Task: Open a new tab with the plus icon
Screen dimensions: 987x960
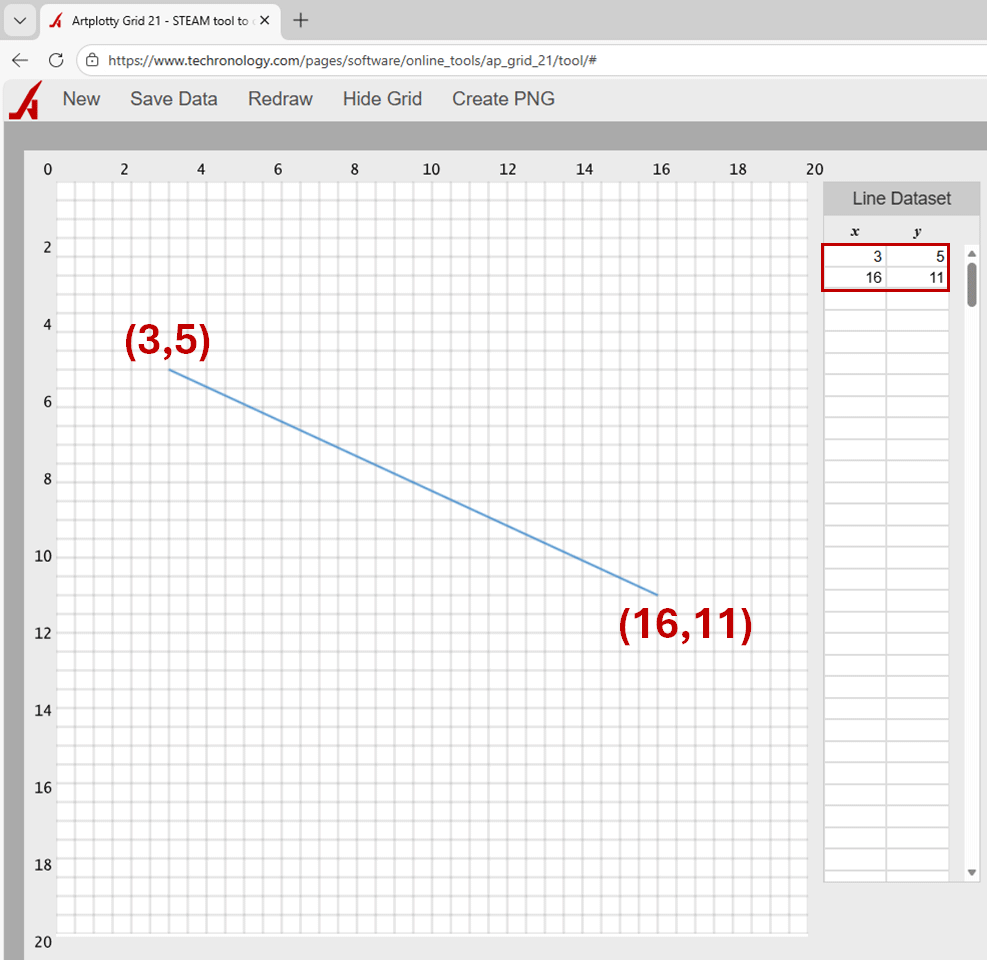Action: pyautogui.click(x=299, y=19)
